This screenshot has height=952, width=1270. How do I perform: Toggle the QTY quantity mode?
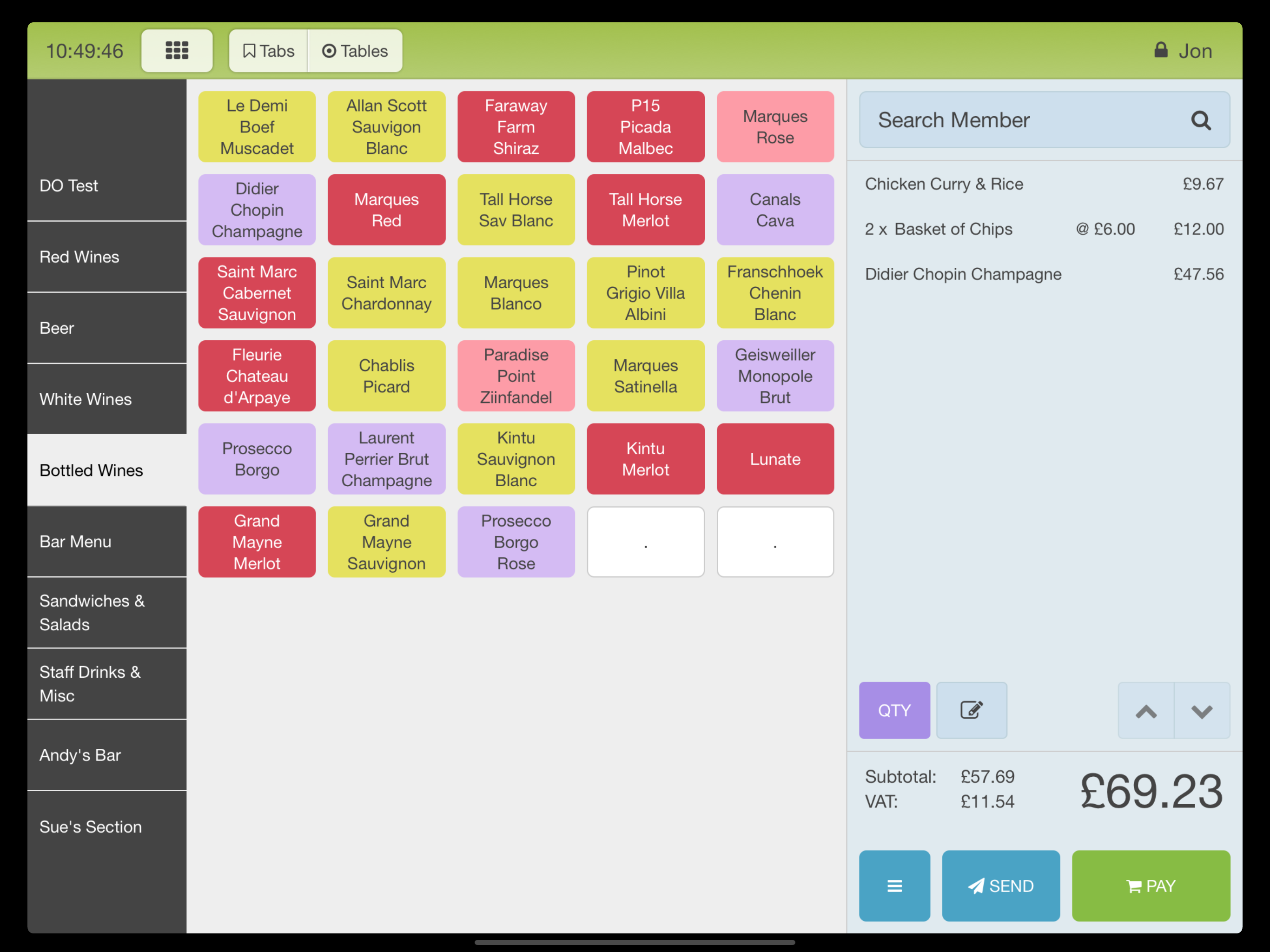[894, 710]
